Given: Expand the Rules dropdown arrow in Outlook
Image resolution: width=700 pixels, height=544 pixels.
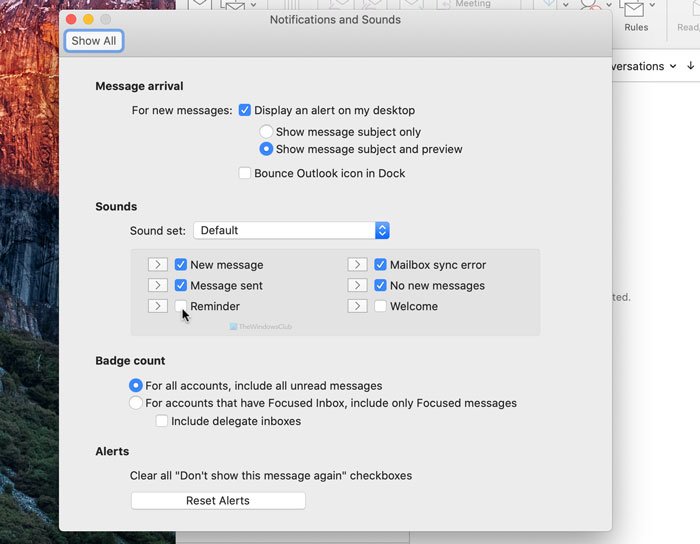Looking at the screenshot, I should (653, 5).
